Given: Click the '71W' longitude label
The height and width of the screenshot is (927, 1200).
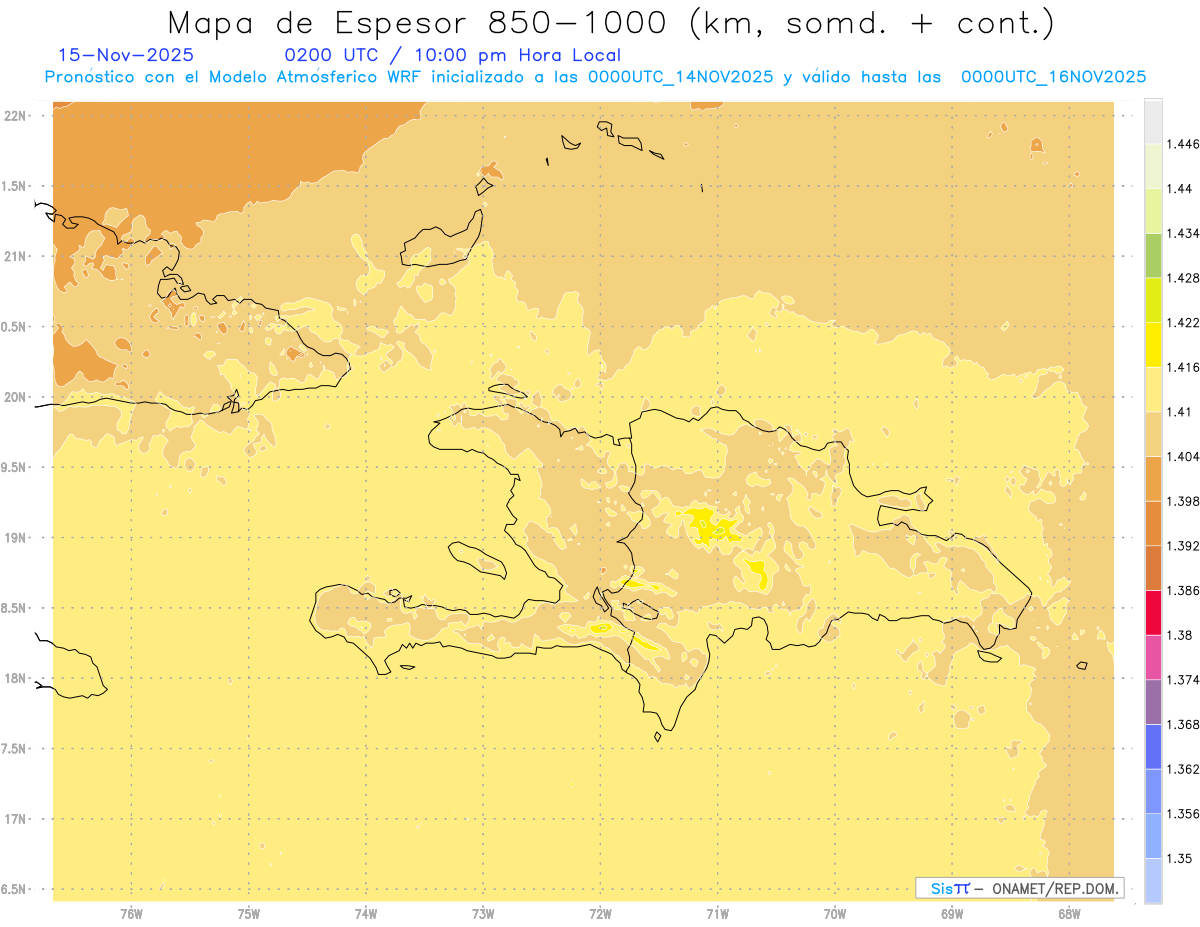Looking at the screenshot, I should [x=717, y=914].
